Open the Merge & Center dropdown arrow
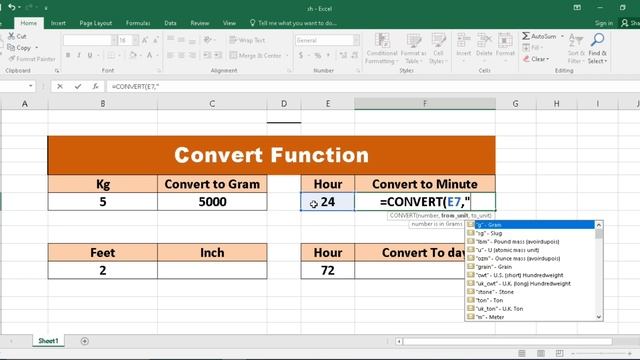The width and height of the screenshot is (640, 360). point(287,55)
